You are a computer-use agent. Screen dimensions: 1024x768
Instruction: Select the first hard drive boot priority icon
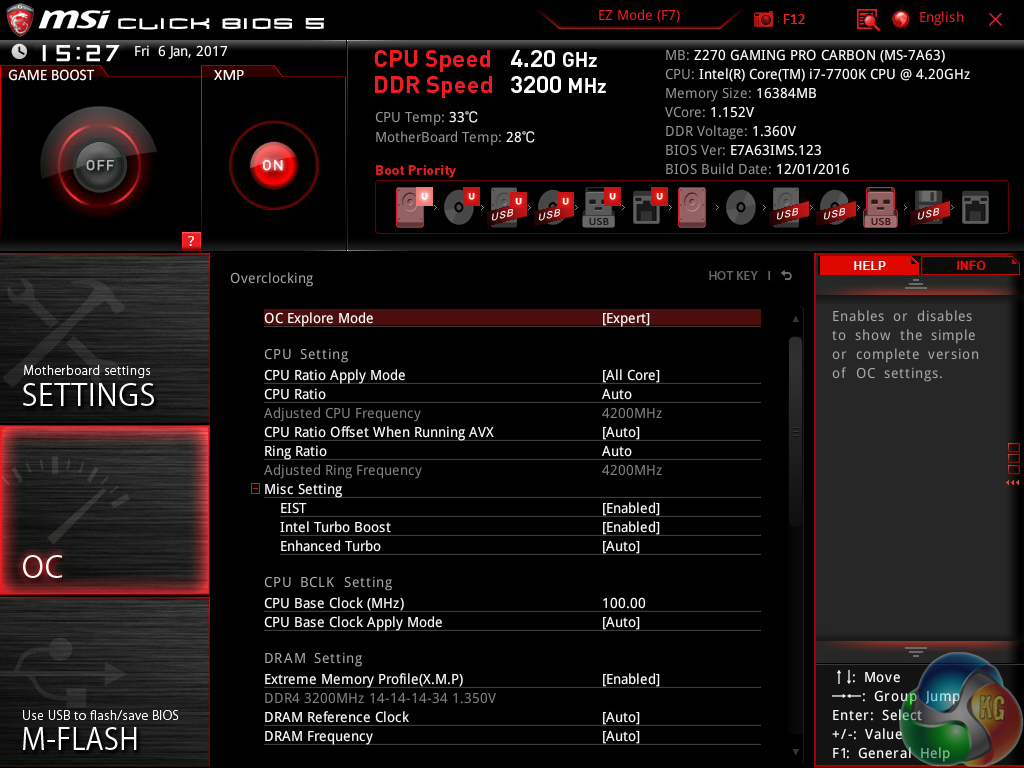coord(410,208)
